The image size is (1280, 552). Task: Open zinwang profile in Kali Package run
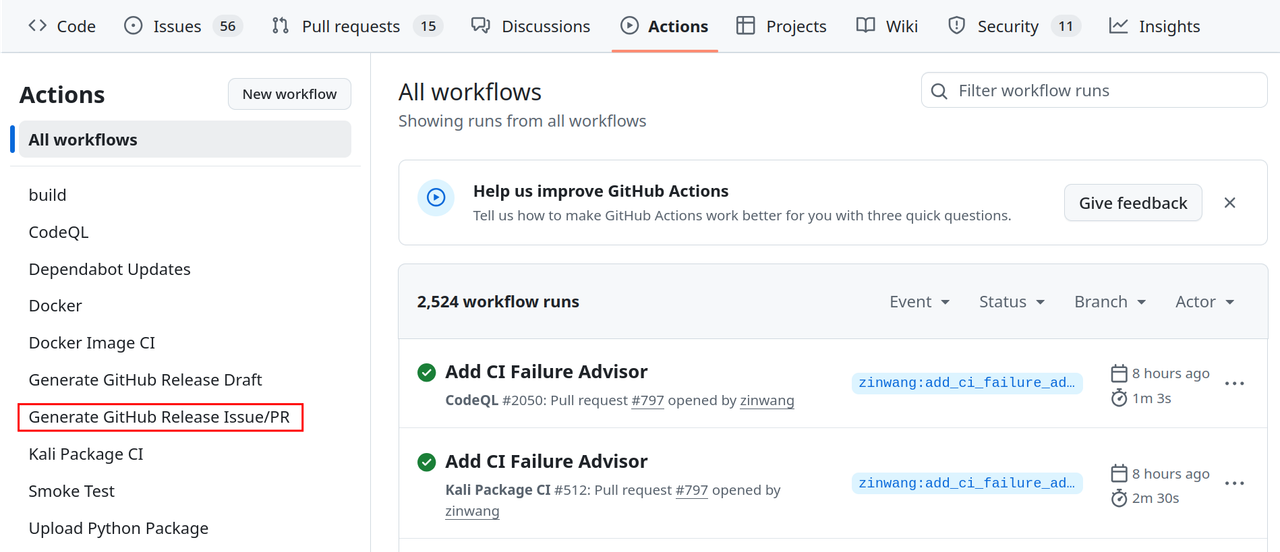click(x=472, y=511)
